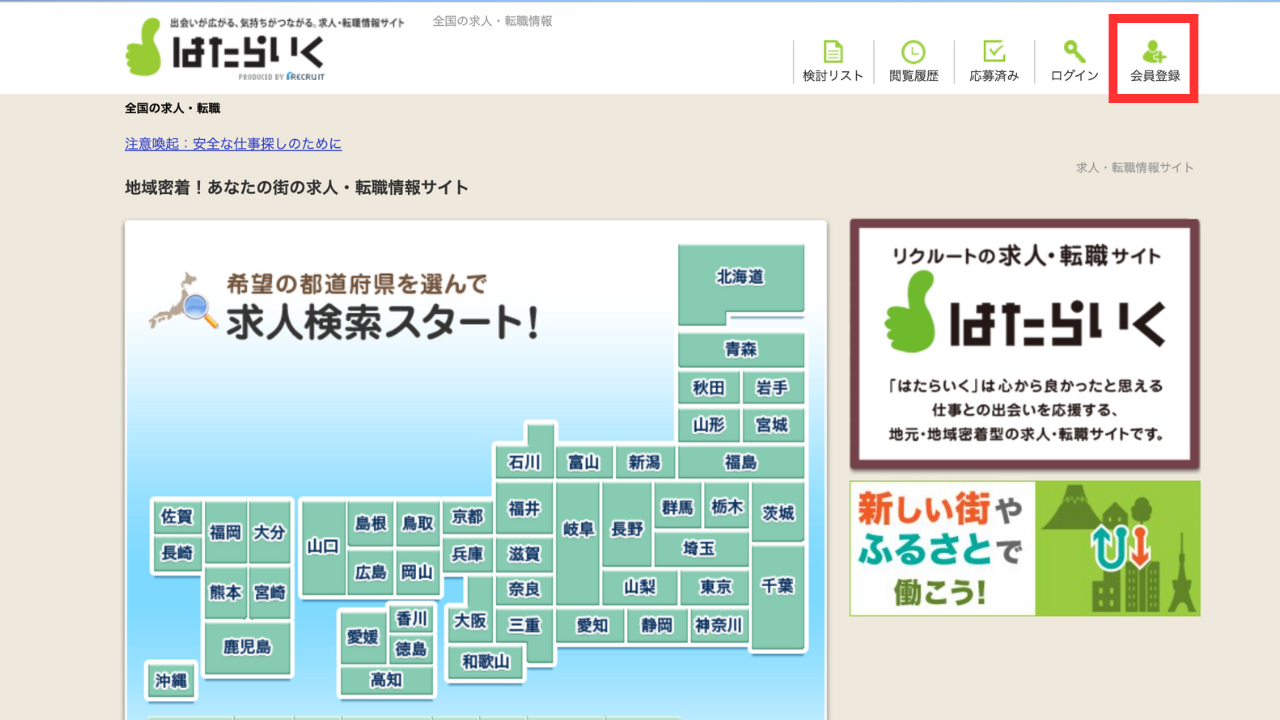Select 新潟 prefecture
The width and height of the screenshot is (1280, 720).
[645, 462]
